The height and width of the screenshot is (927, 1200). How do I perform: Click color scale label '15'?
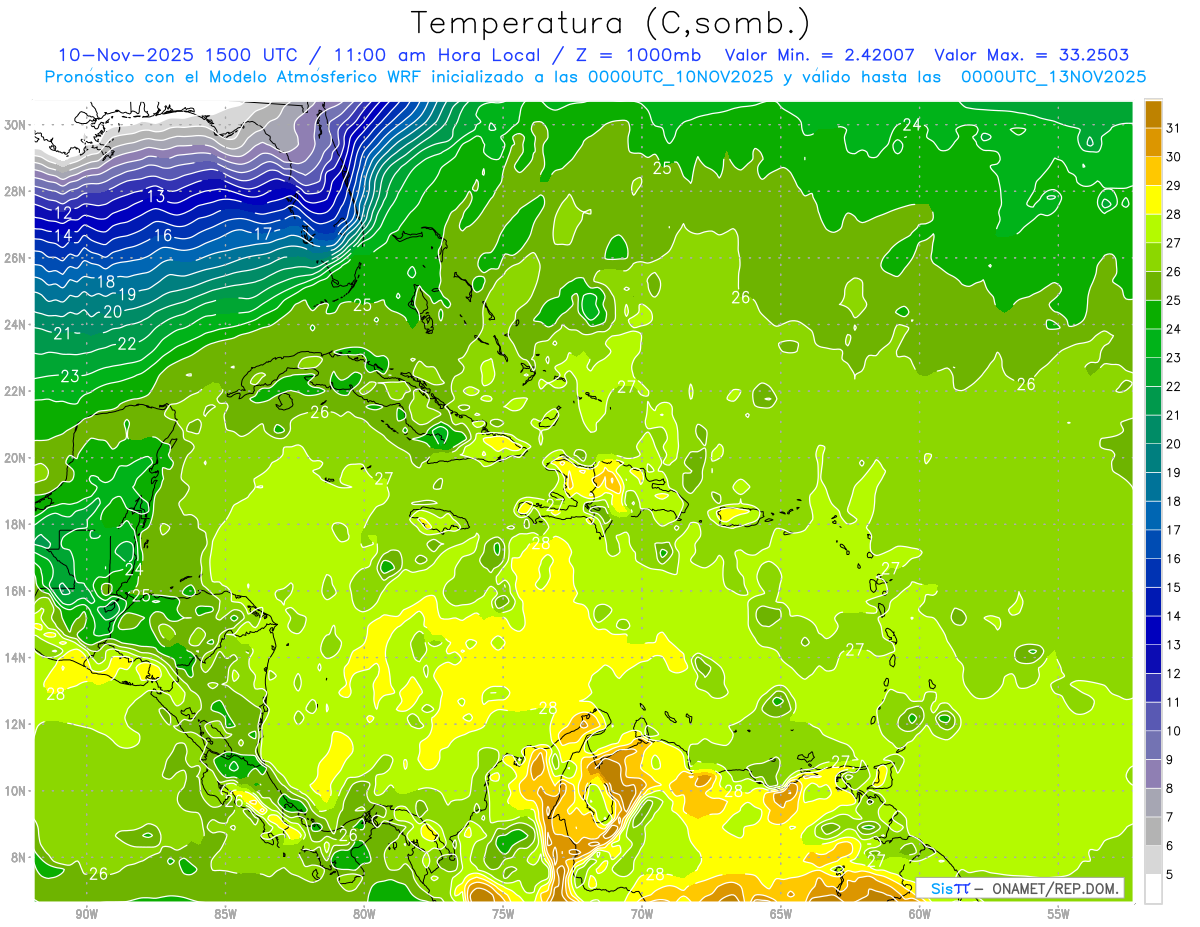click(1174, 587)
